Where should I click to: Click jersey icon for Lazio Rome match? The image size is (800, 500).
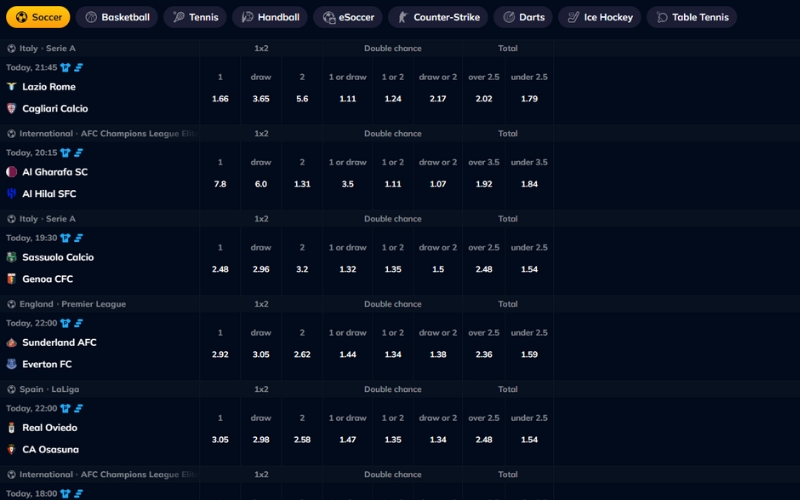pyautogui.click(x=65, y=67)
